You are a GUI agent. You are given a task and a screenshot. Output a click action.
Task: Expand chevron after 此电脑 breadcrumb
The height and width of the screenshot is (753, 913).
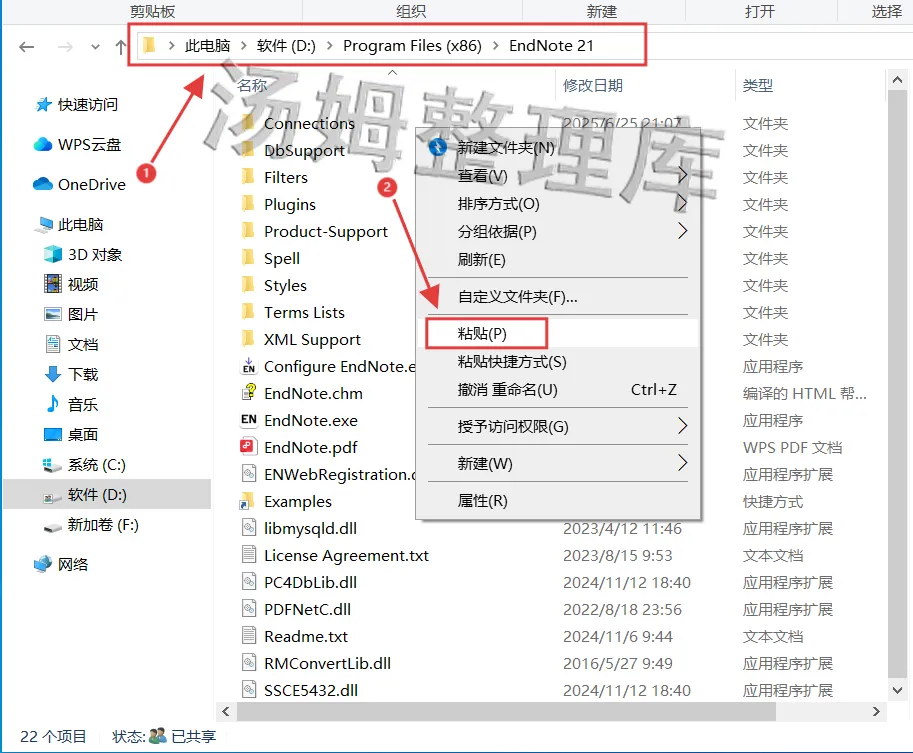coord(243,45)
